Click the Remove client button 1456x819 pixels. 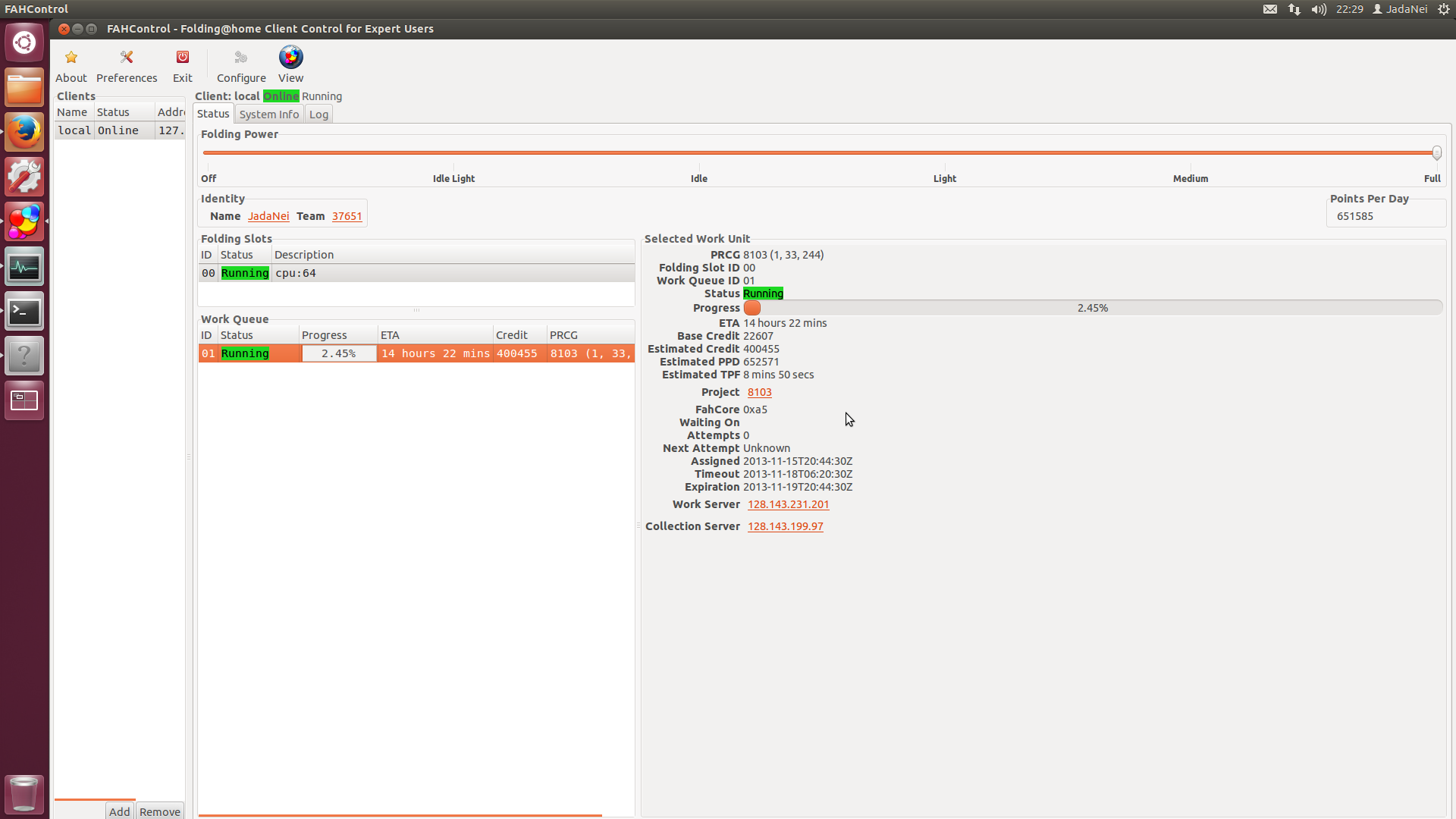[x=160, y=811]
